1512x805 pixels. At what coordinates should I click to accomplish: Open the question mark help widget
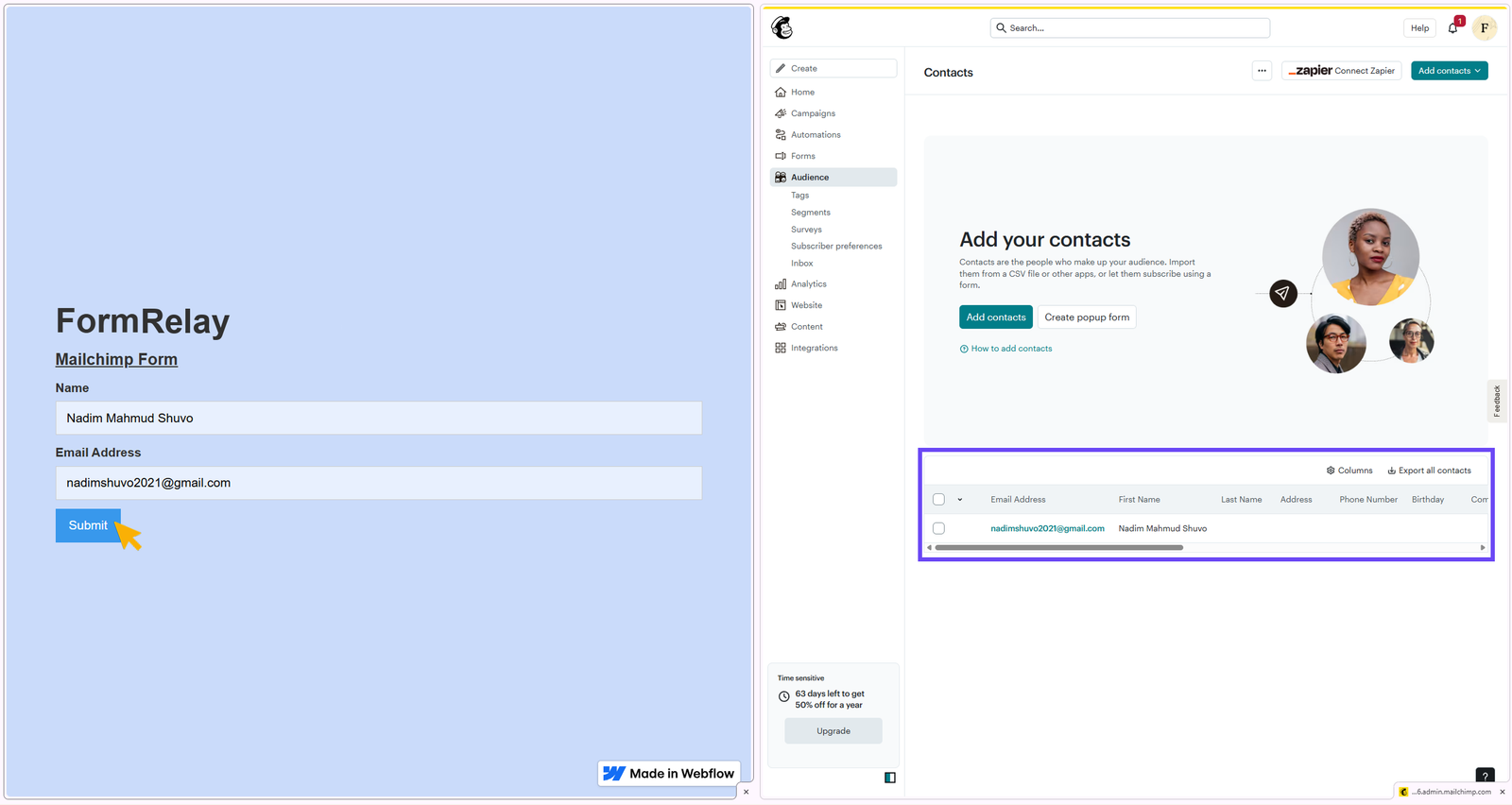pyautogui.click(x=1486, y=776)
